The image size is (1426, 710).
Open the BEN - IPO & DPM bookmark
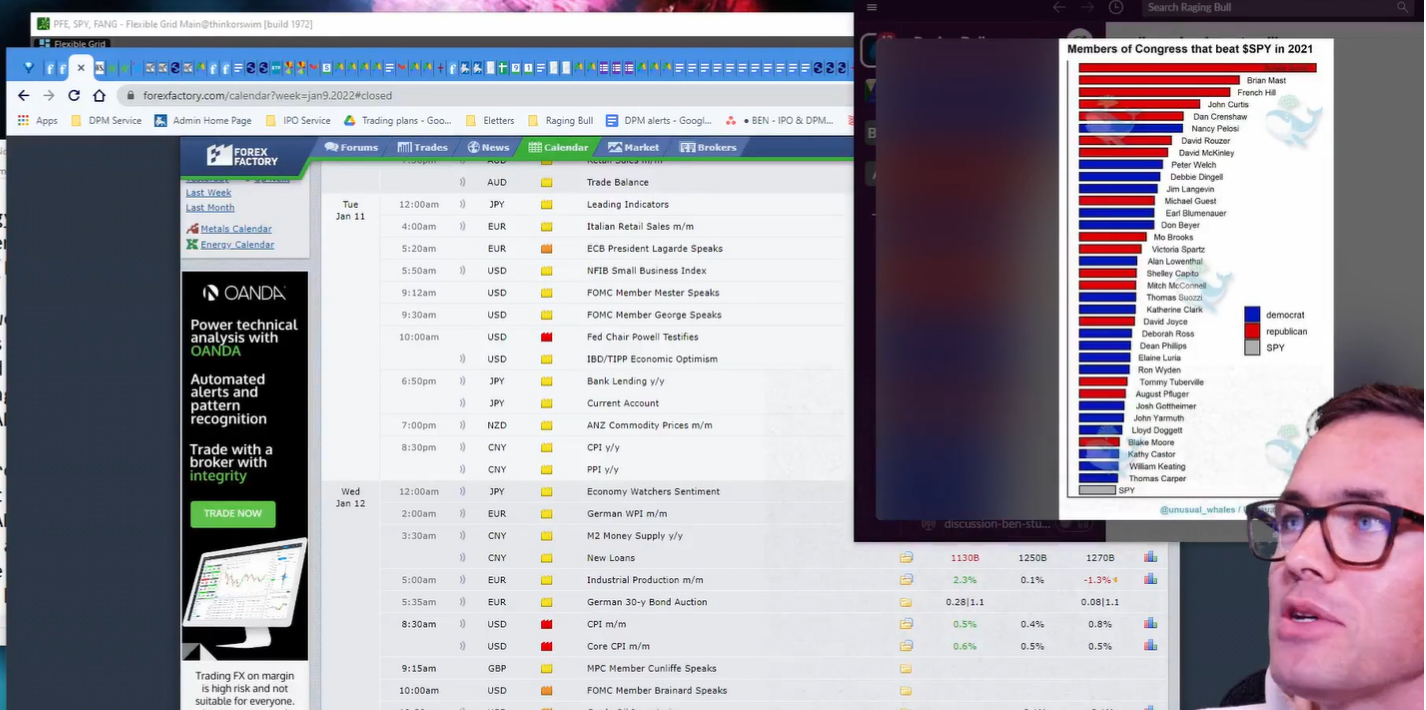pyautogui.click(x=780, y=120)
